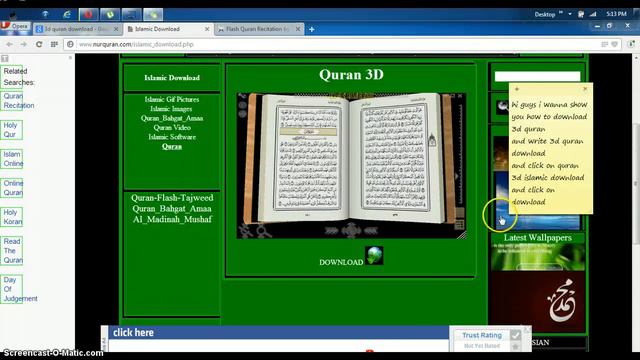Click the globe download icon
Screen dimensions: 640x360
pyautogui.click(x=374, y=256)
